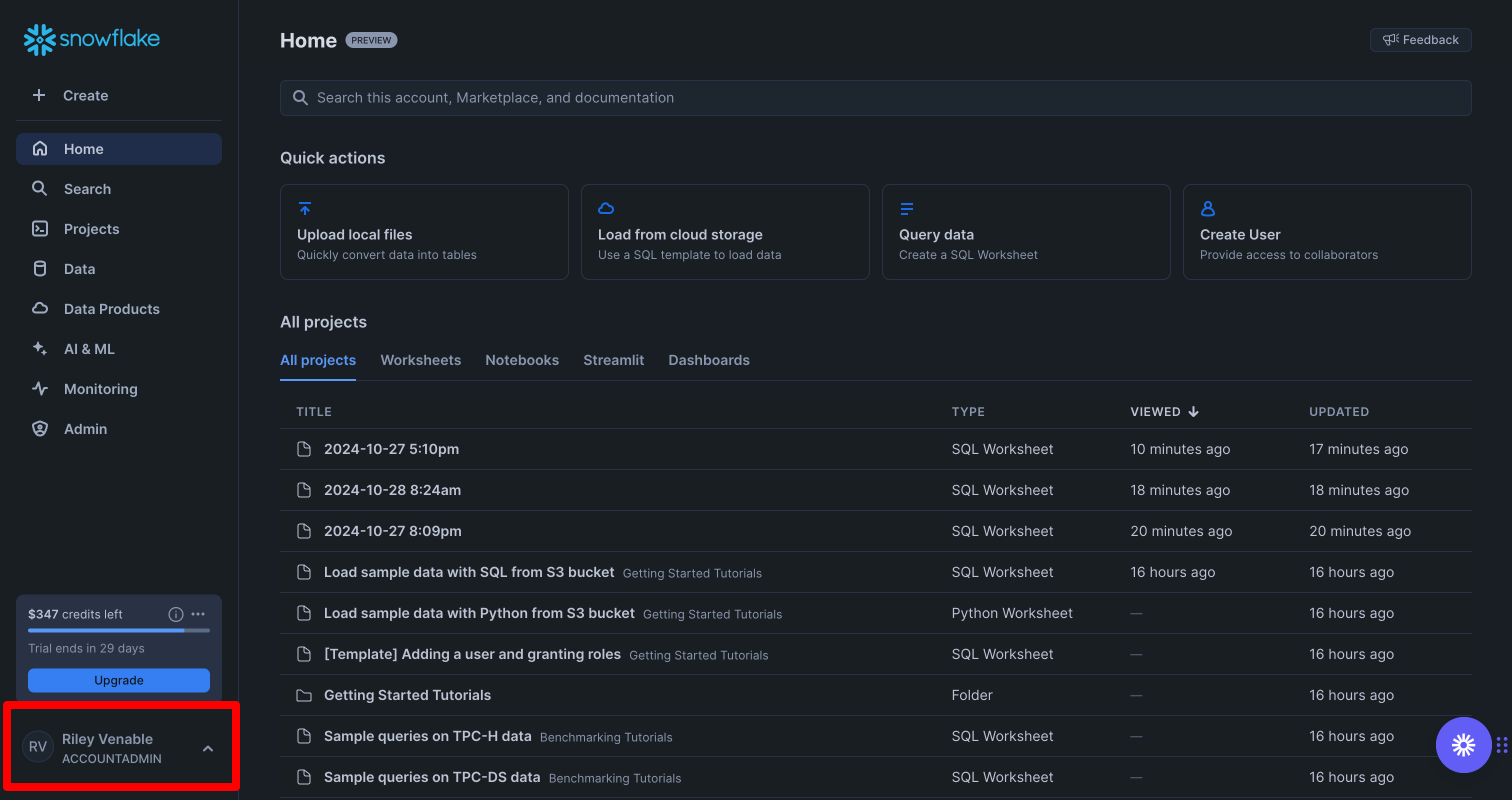Open Monitoring in the sidebar
This screenshot has width=1512, height=800.
(x=119, y=388)
